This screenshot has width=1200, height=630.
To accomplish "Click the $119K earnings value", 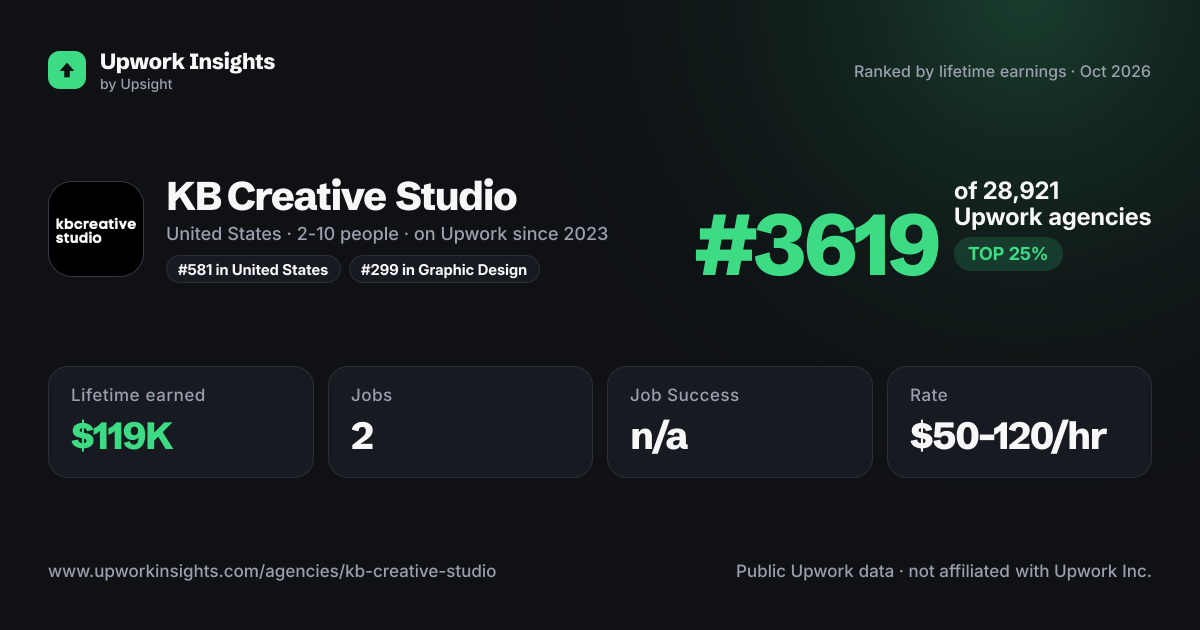I will click(122, 436).
